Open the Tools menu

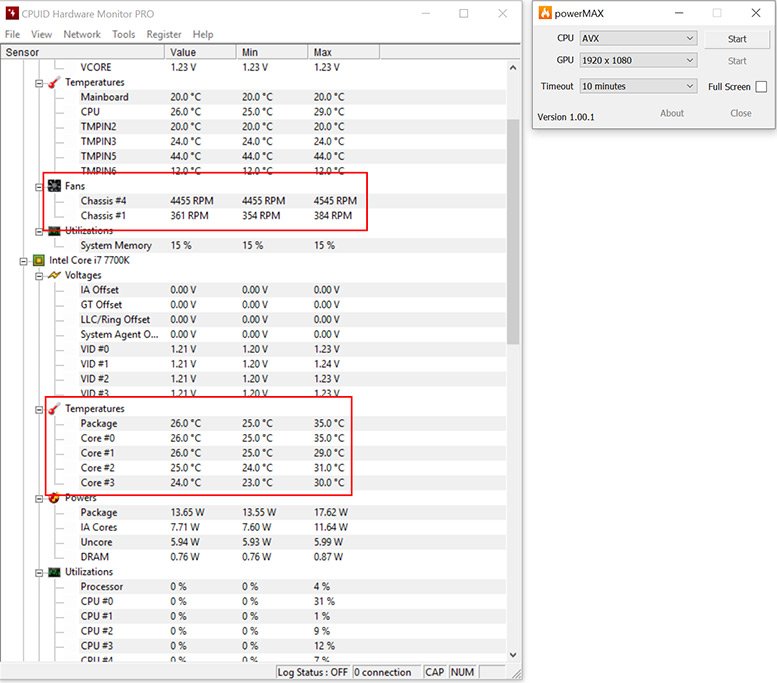tap(123, 34)
